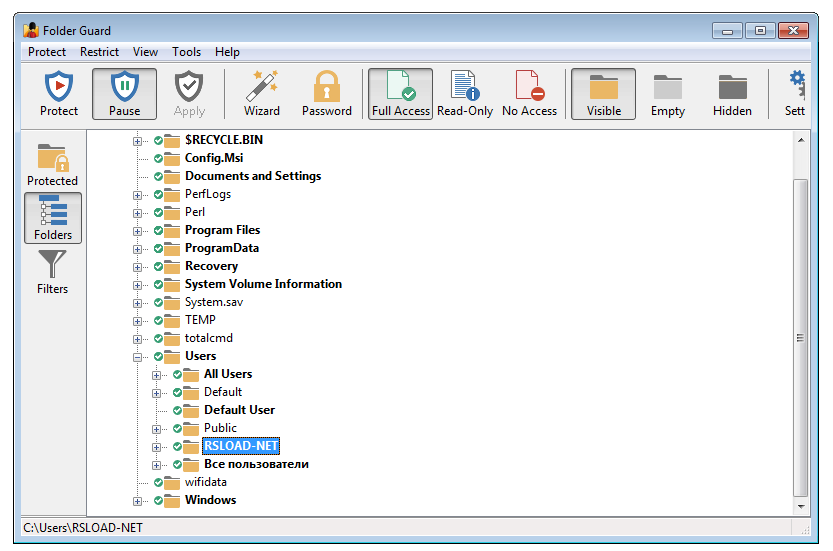Click the vertical scrollbar thumb
Image resolution: width=833 pixels, height=551 pixels.
point(801,338)
